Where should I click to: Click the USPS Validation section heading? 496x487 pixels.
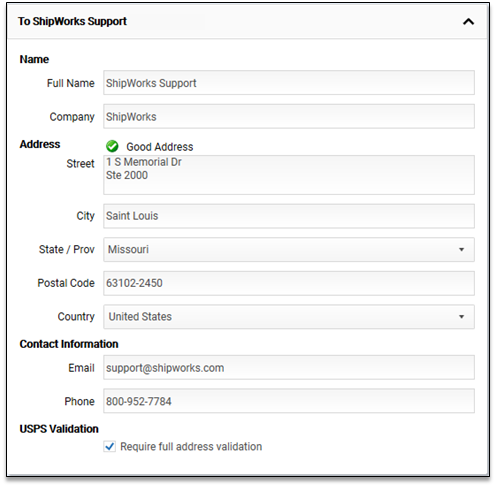click(59, 429)
